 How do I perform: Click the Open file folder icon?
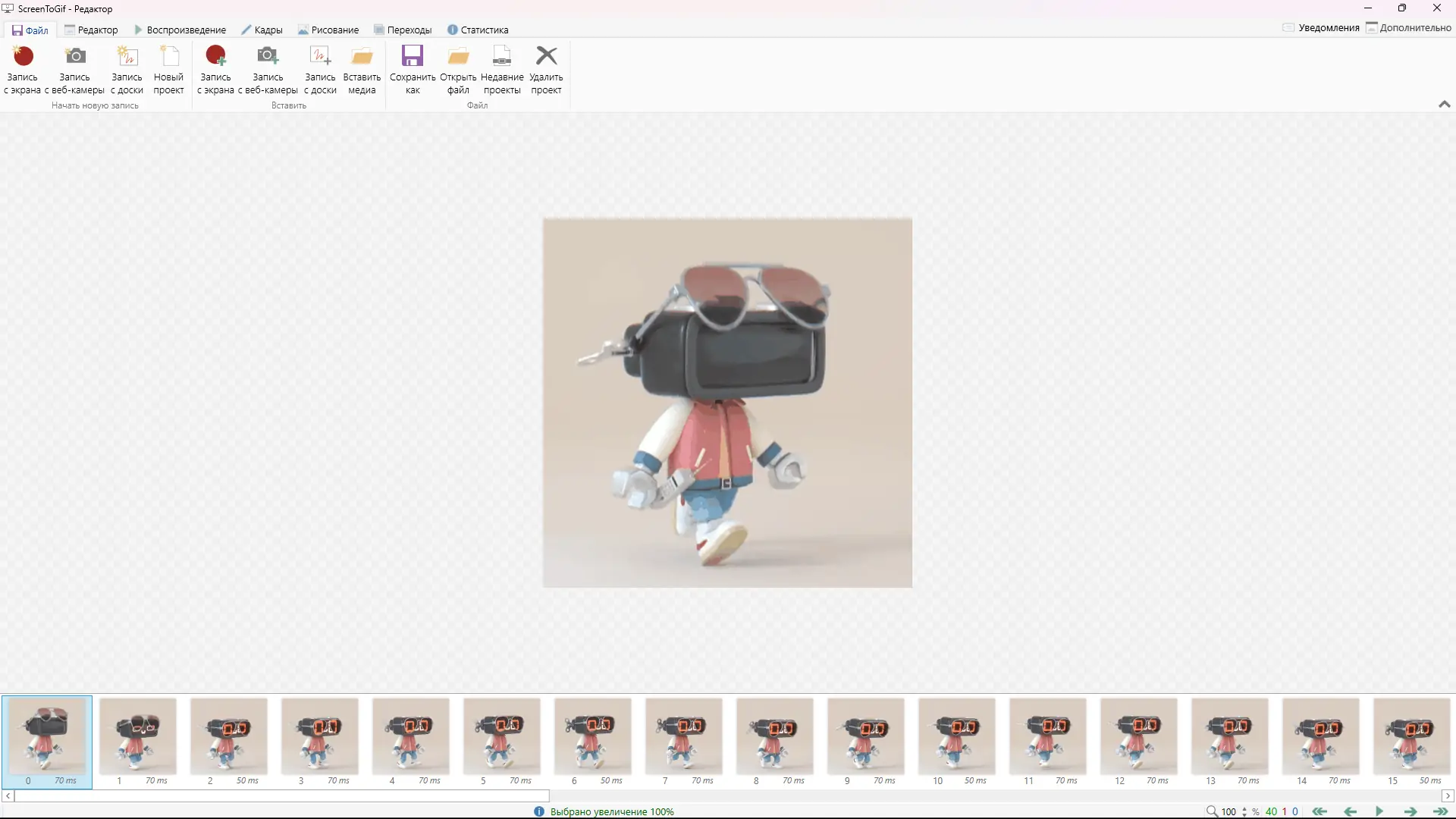(458, 56)
